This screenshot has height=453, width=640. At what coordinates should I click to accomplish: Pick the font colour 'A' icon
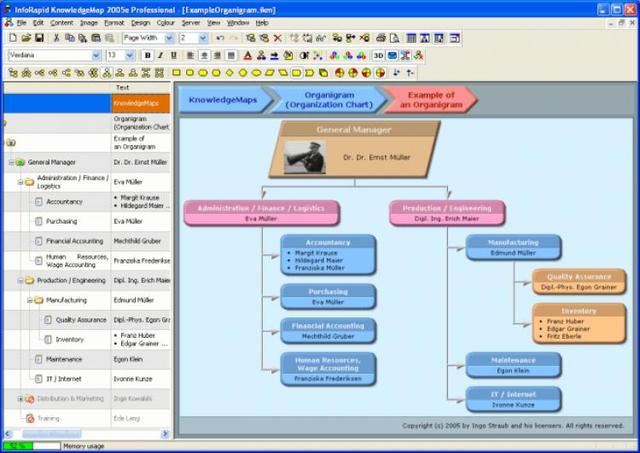click(247, 56)
